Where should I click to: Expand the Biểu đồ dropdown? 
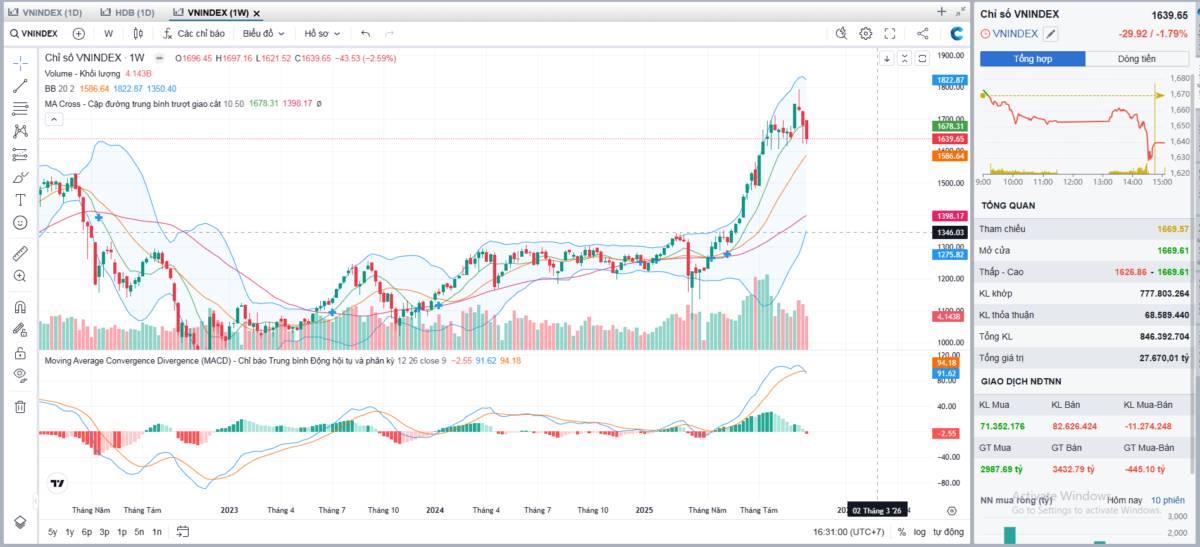264,33
